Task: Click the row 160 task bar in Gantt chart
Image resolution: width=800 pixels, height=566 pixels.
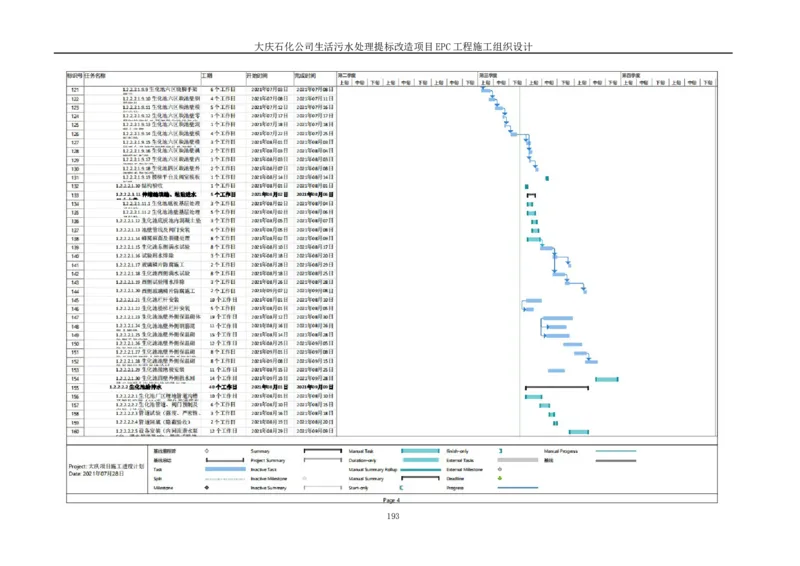Action: click(x=578, y=432)
